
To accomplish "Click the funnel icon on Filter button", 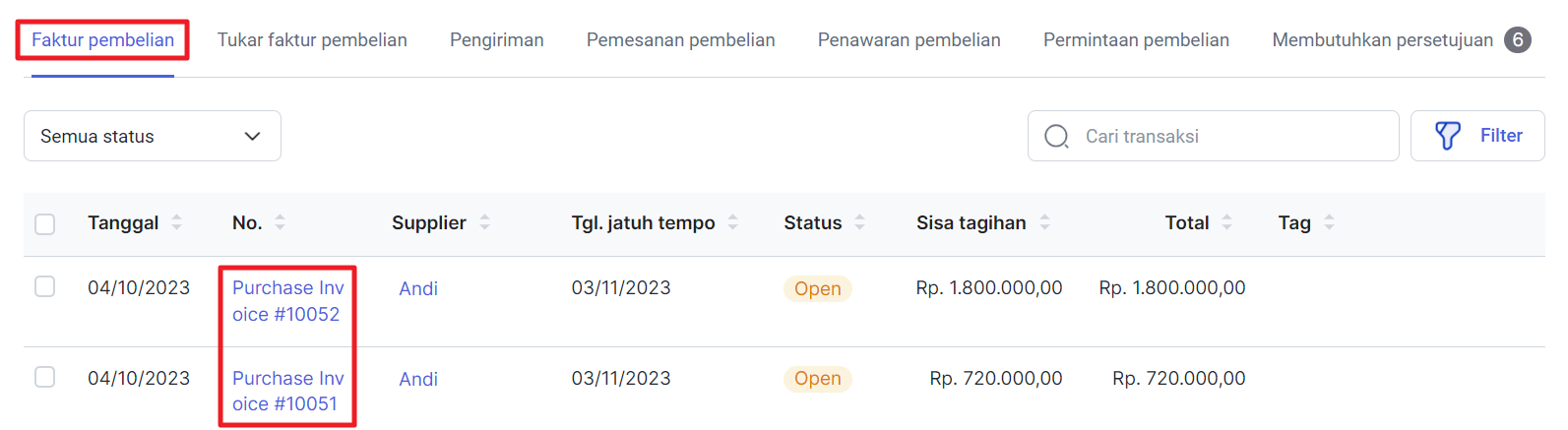I will [x=1447, y=136].
